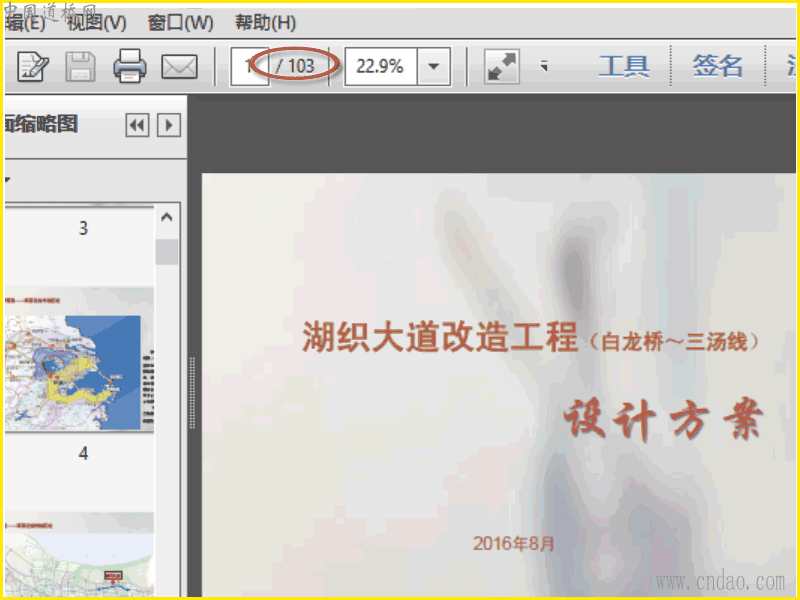Collapse thumbnails panel with double-arrow button
Screen dimensions: 800x600
tap(137, 125)
